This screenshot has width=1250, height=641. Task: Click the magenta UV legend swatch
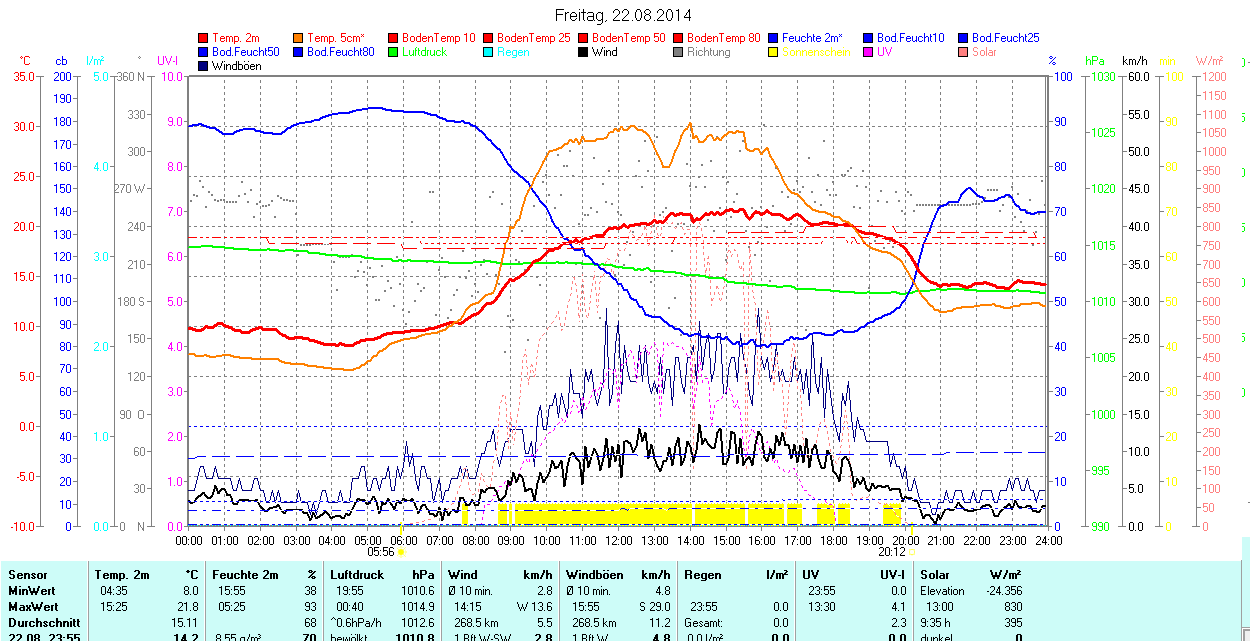pyautogui.click(x=868, y=52)
